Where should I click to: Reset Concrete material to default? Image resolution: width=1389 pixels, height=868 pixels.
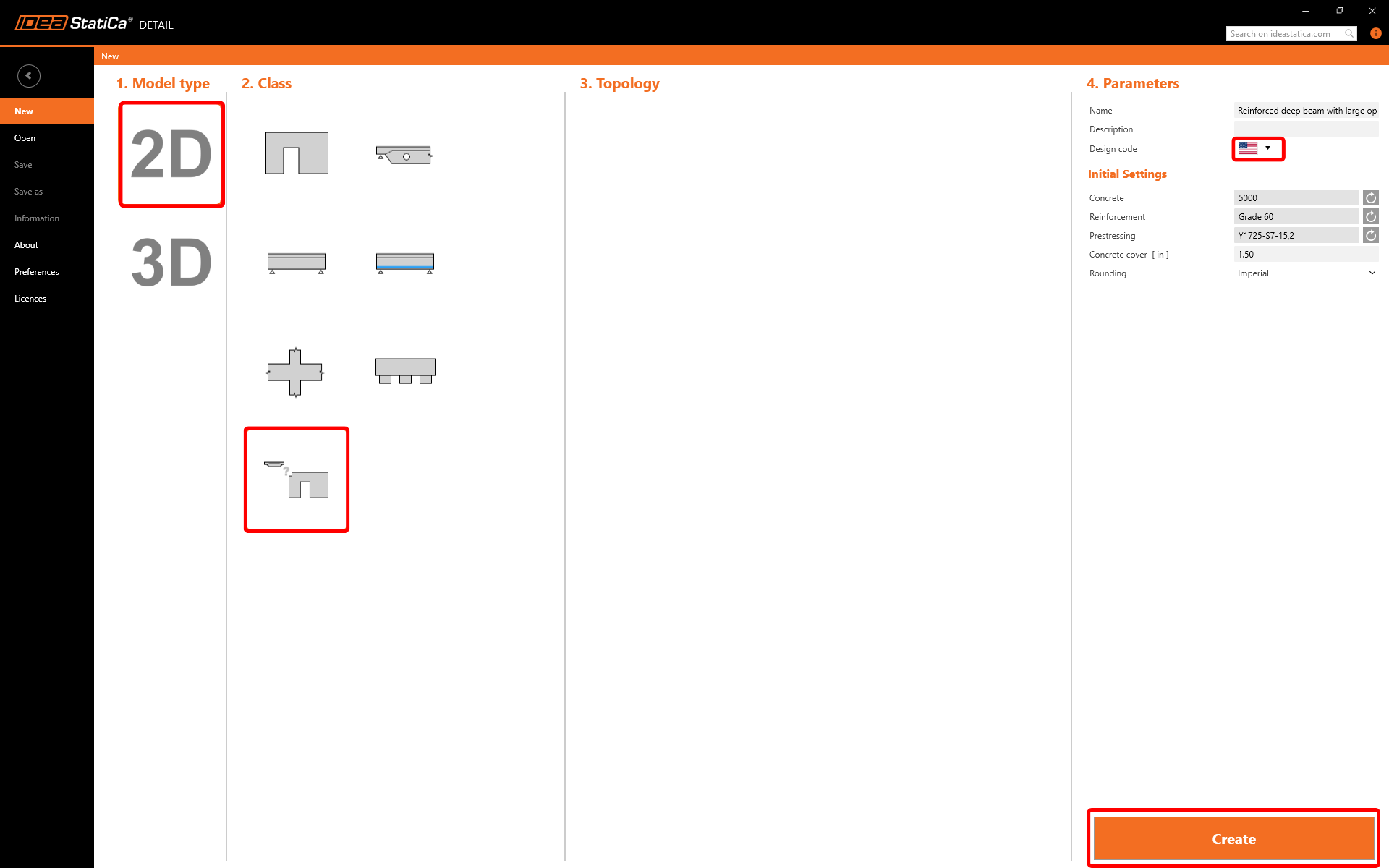pyautogui.click(x=1370, y=197)
